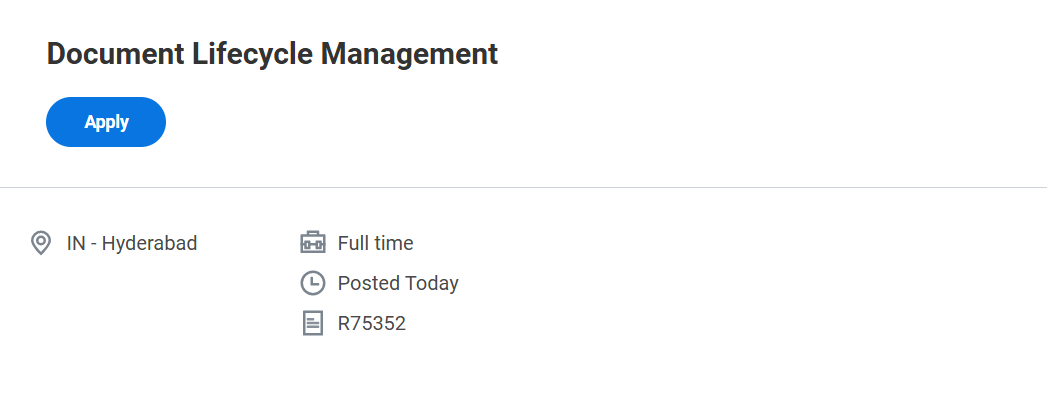Select the document requisition ID icon
The width and height of the screenshot is (1047, 393).
coord(312,324)
